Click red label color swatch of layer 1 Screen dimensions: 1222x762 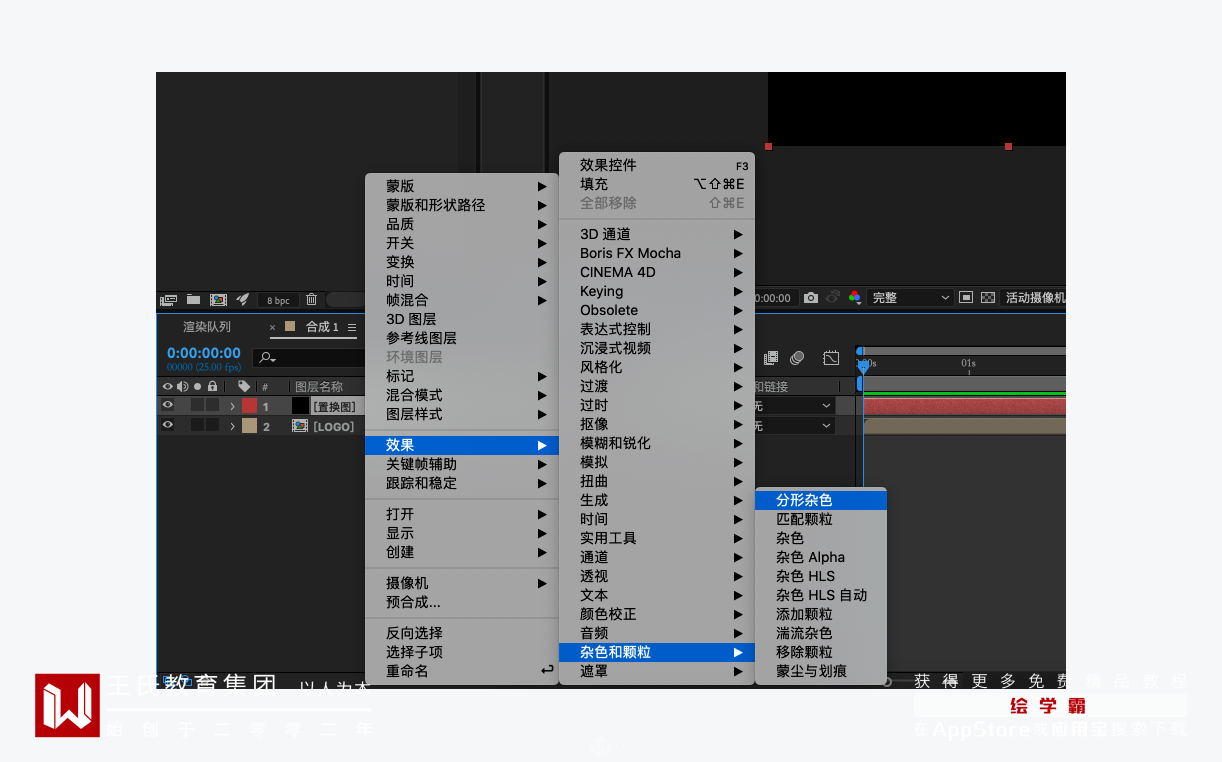pyautogui.click(x=249, y=406)
